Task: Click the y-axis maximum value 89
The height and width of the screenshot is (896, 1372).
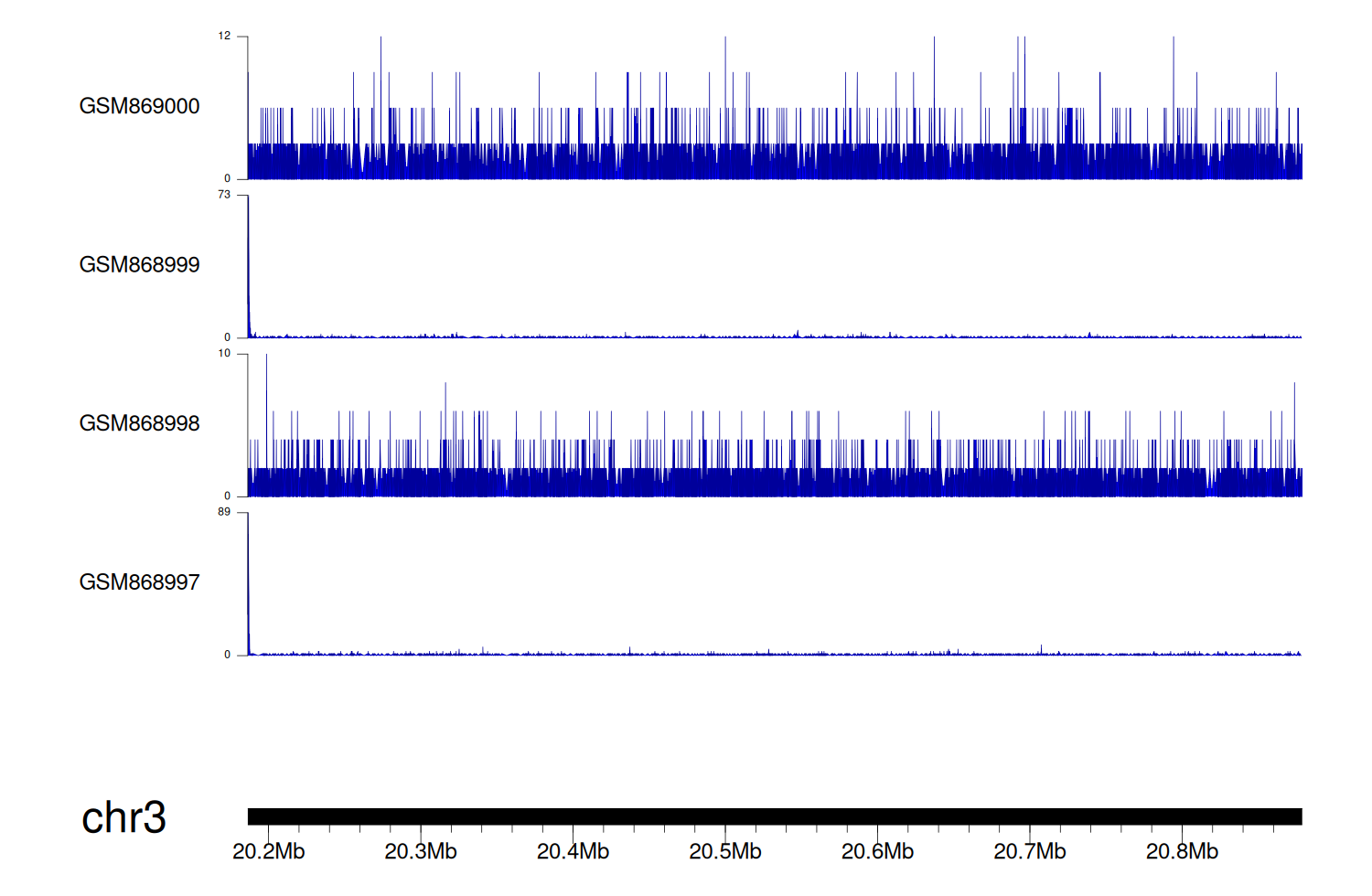Action: point(224,512)
